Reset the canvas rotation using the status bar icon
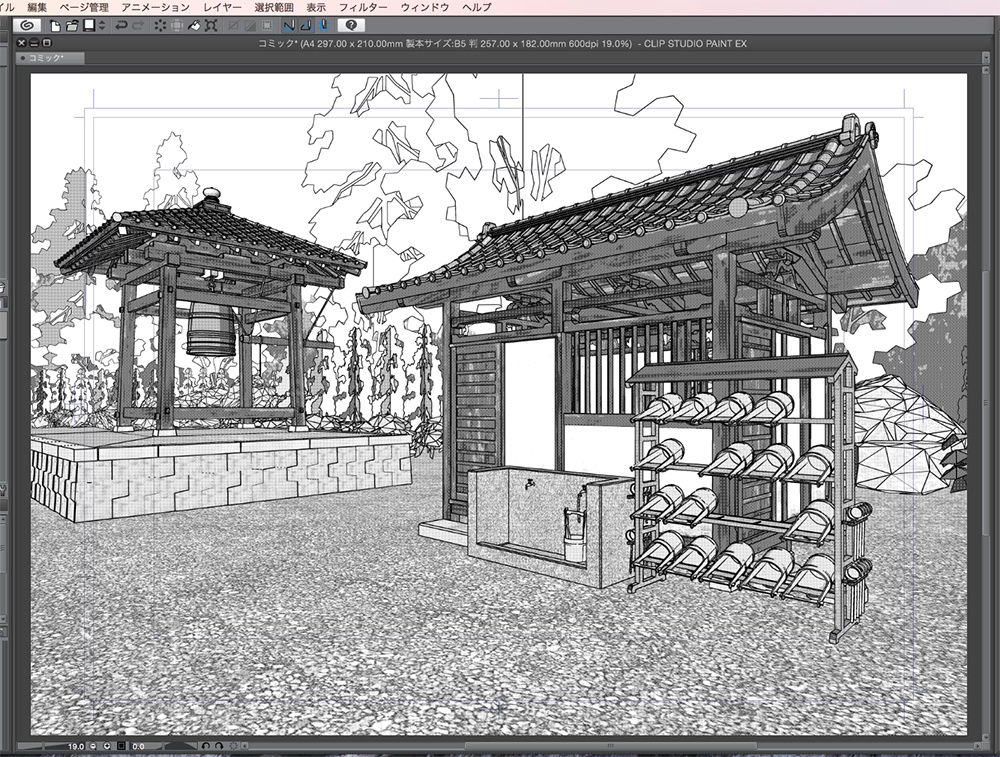This screenshot has width=1000, height=757. click(234, 746)
